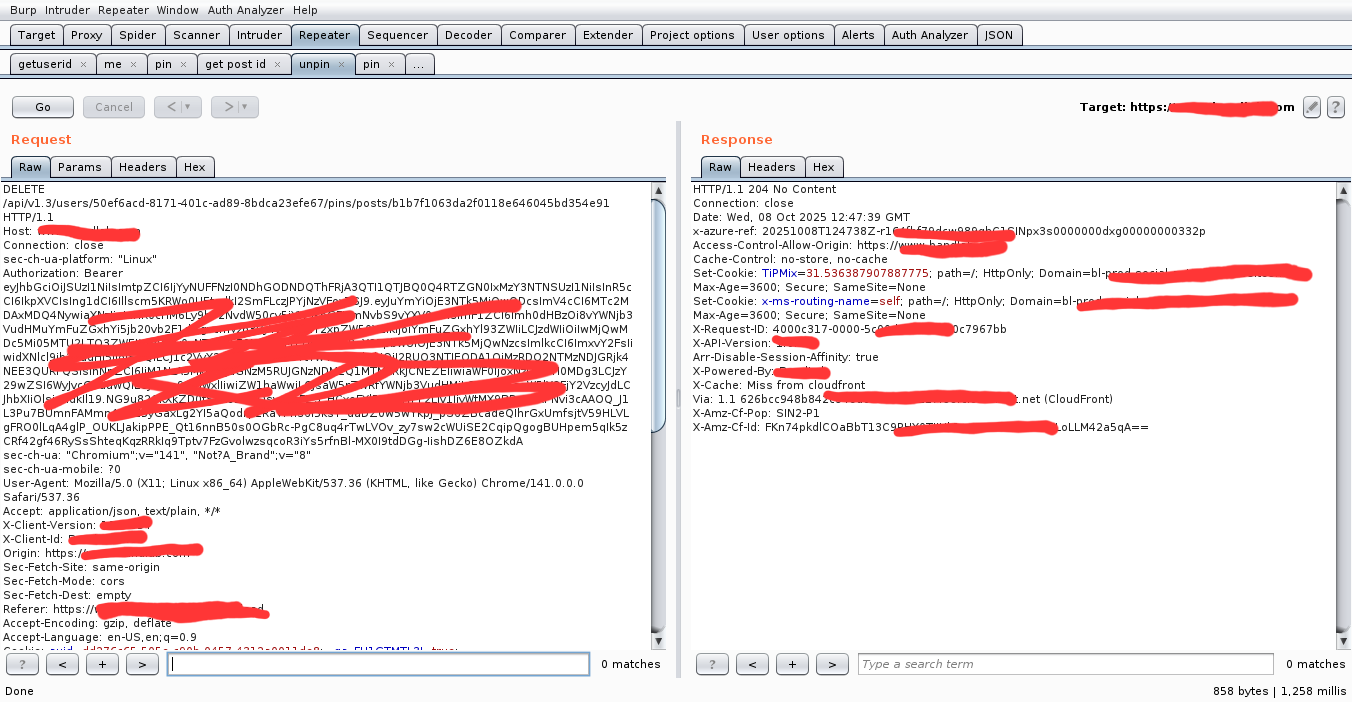1352x702 pixels.
Task: Switch to the Decoder tab
Action: click(468, 35)
